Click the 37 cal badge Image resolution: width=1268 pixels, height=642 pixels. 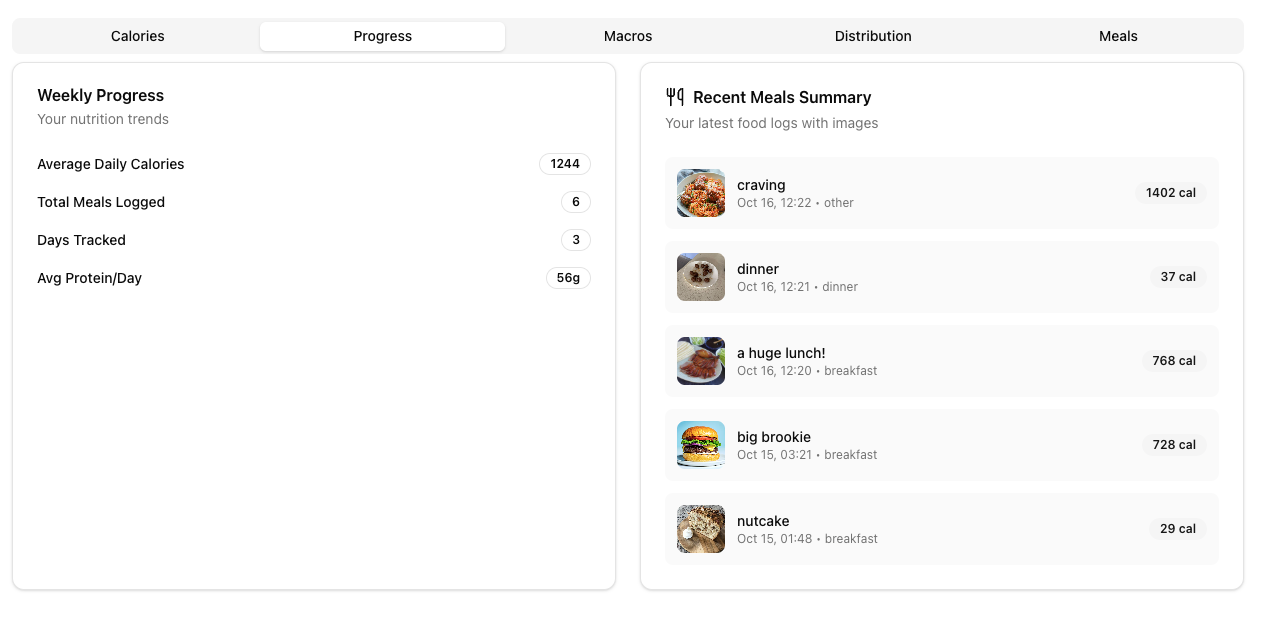[x=1178, y=277]
